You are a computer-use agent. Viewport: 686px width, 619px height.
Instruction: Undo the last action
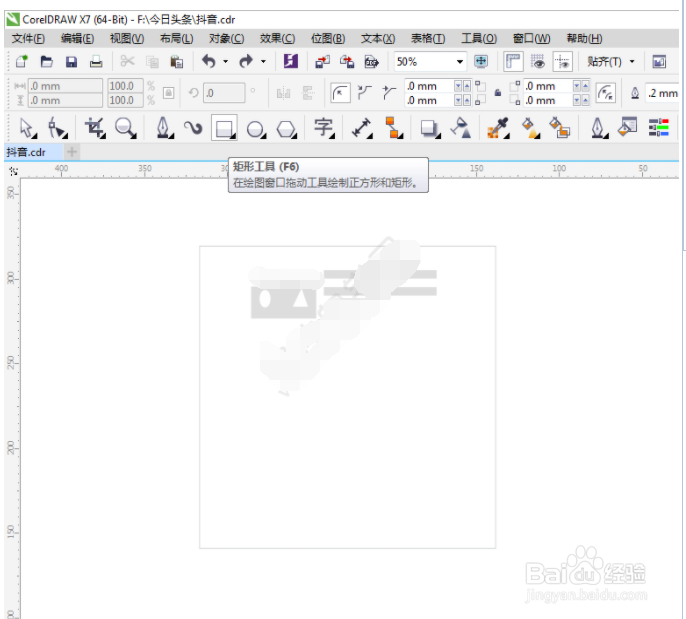click(x=209, y=61)
